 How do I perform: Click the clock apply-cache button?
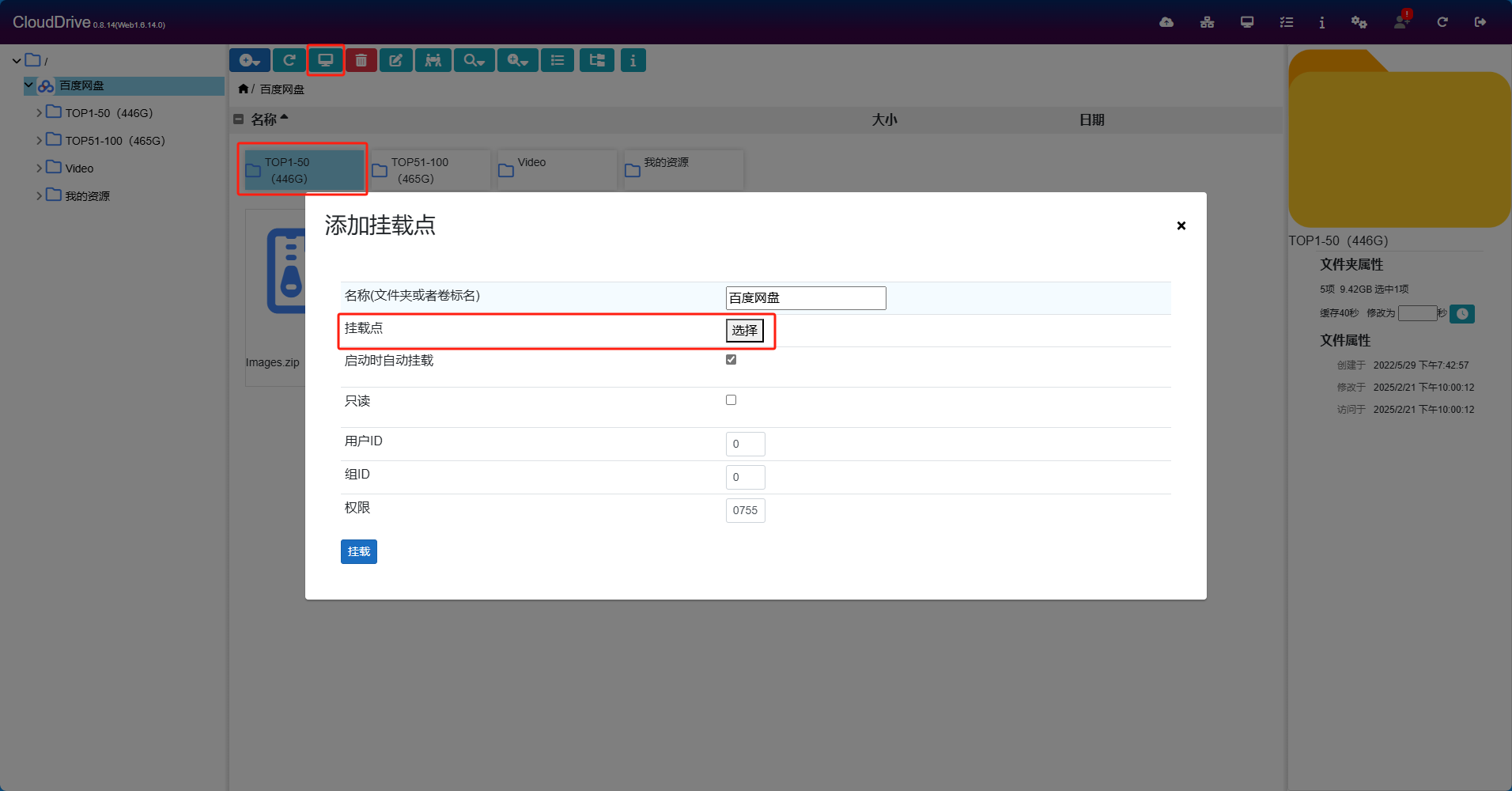1462,314
